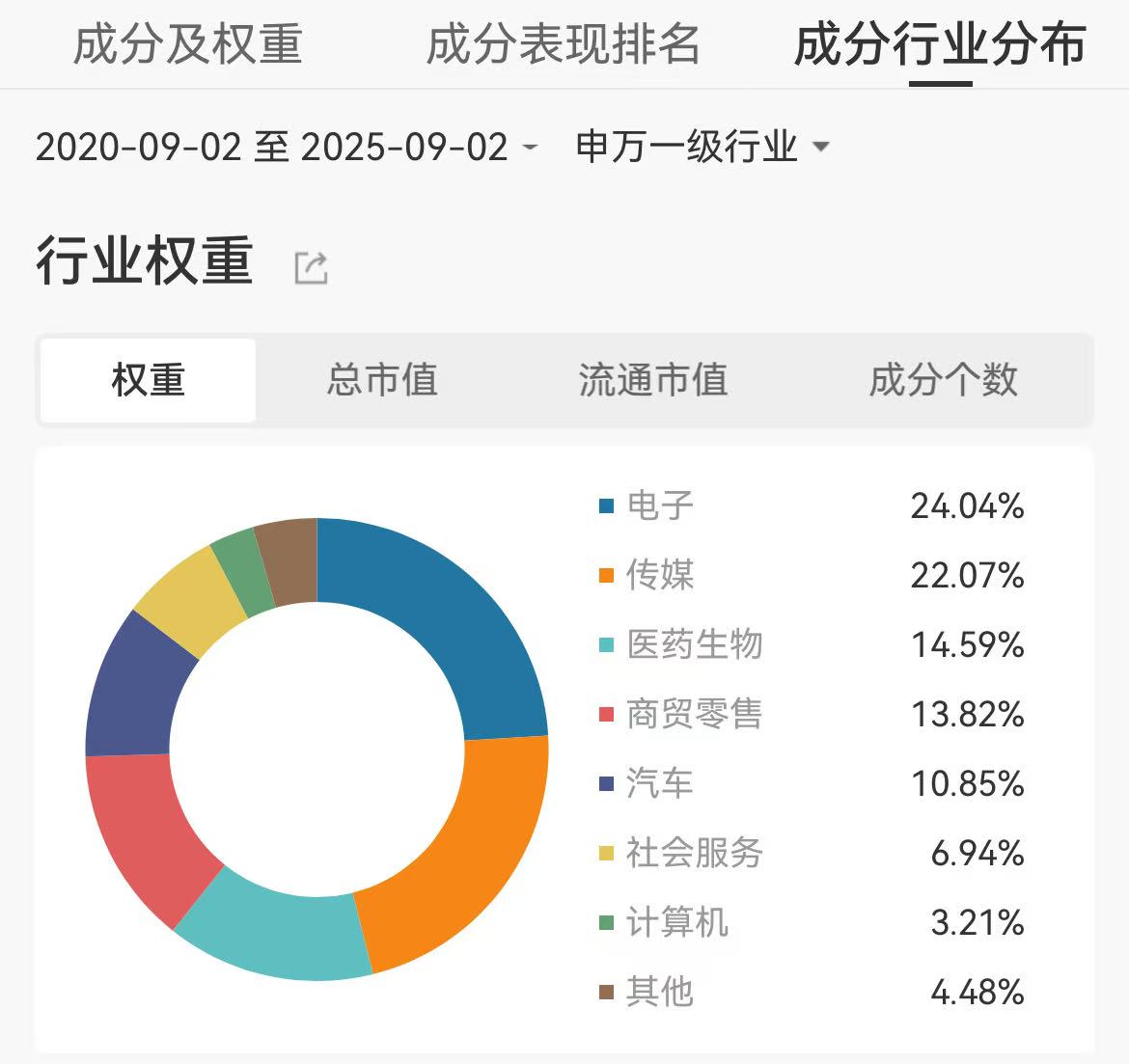Click the red 商贸零售 legend marker

pos(606,714)
